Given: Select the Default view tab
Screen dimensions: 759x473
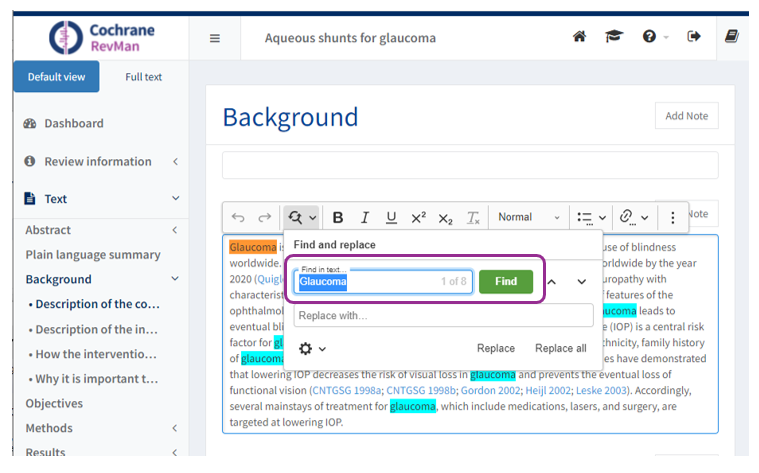Looking at the screenshot, I should (56, 77).
